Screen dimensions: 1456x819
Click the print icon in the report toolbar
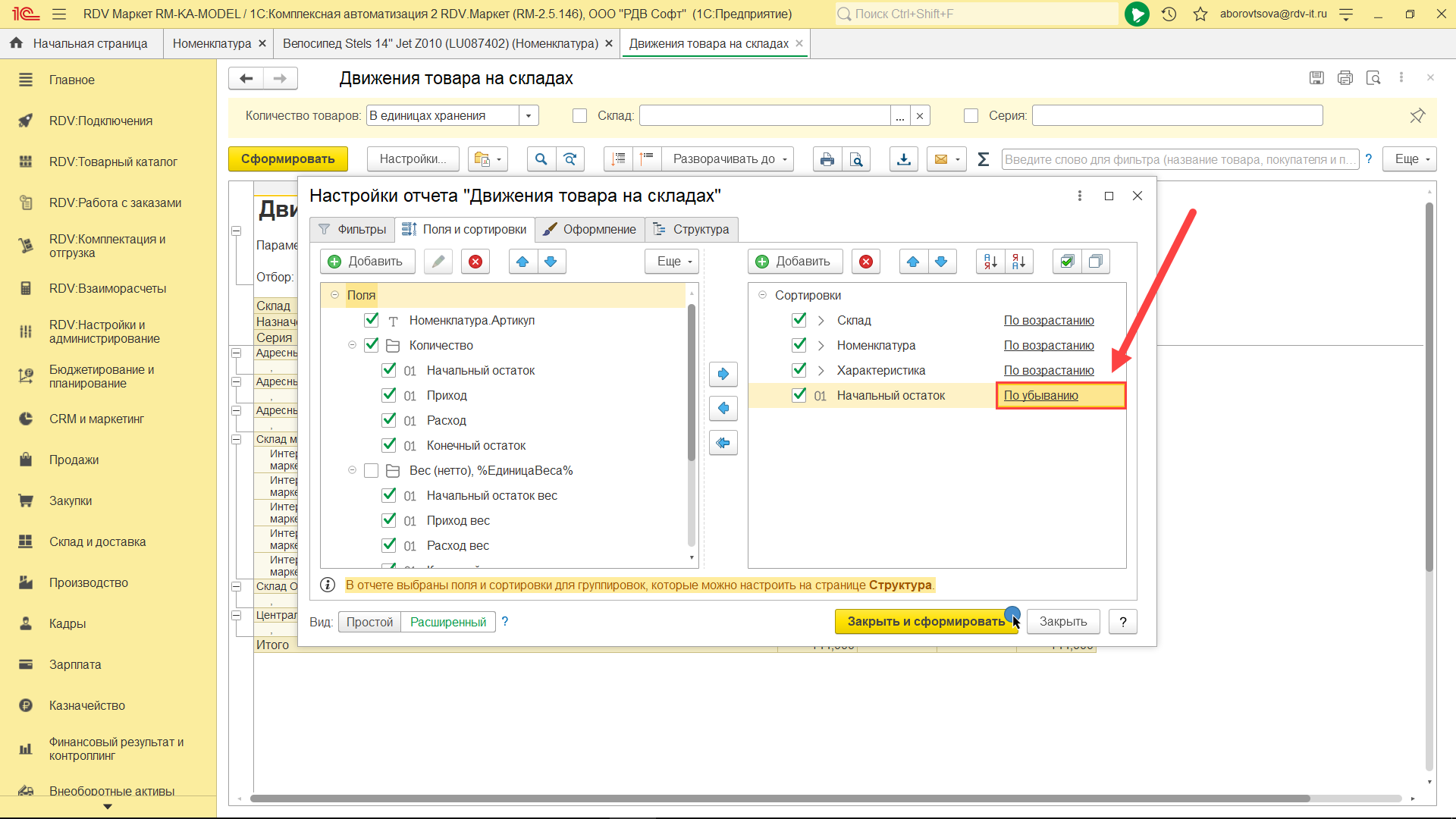(827, 159)
